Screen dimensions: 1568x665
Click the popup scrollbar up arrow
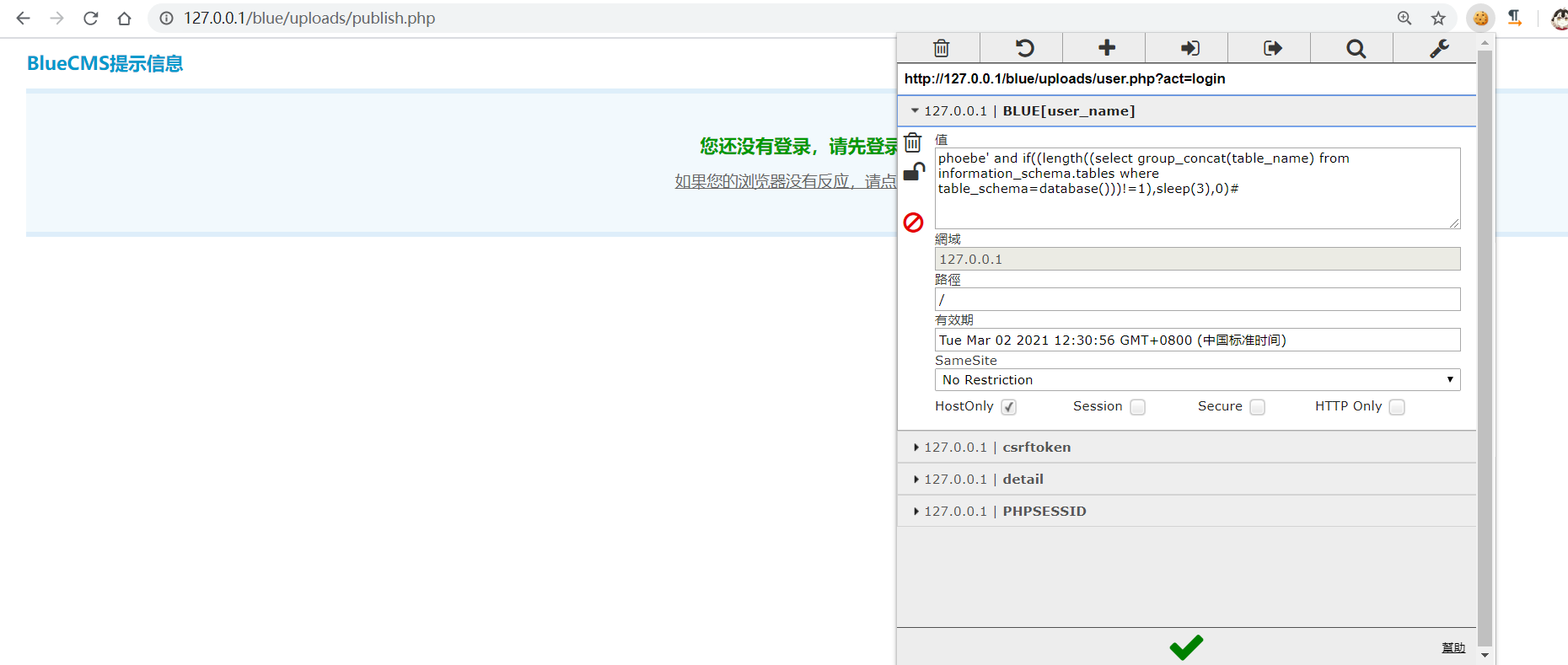click(1485, 43)
